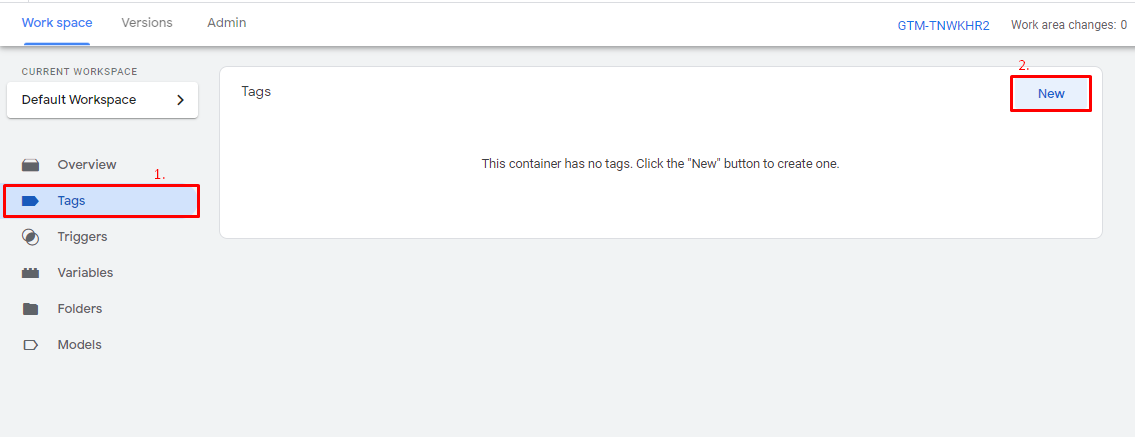Open the Versions tab
This screenshot has height=437, width=1135.
[x=147, y=22]
